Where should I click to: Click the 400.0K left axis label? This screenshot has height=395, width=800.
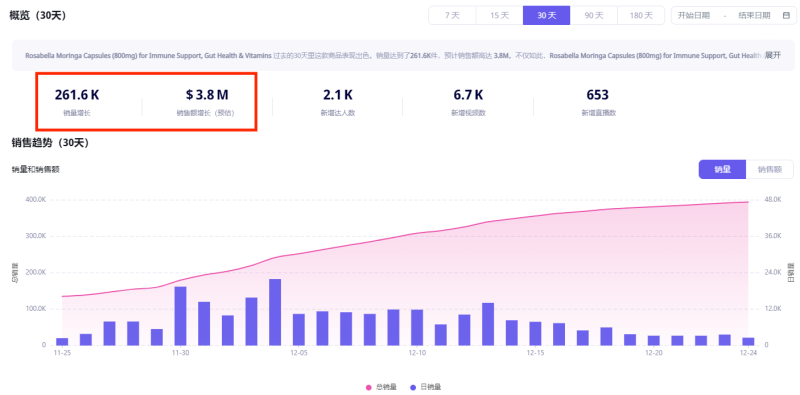click(x=35, y=200)
